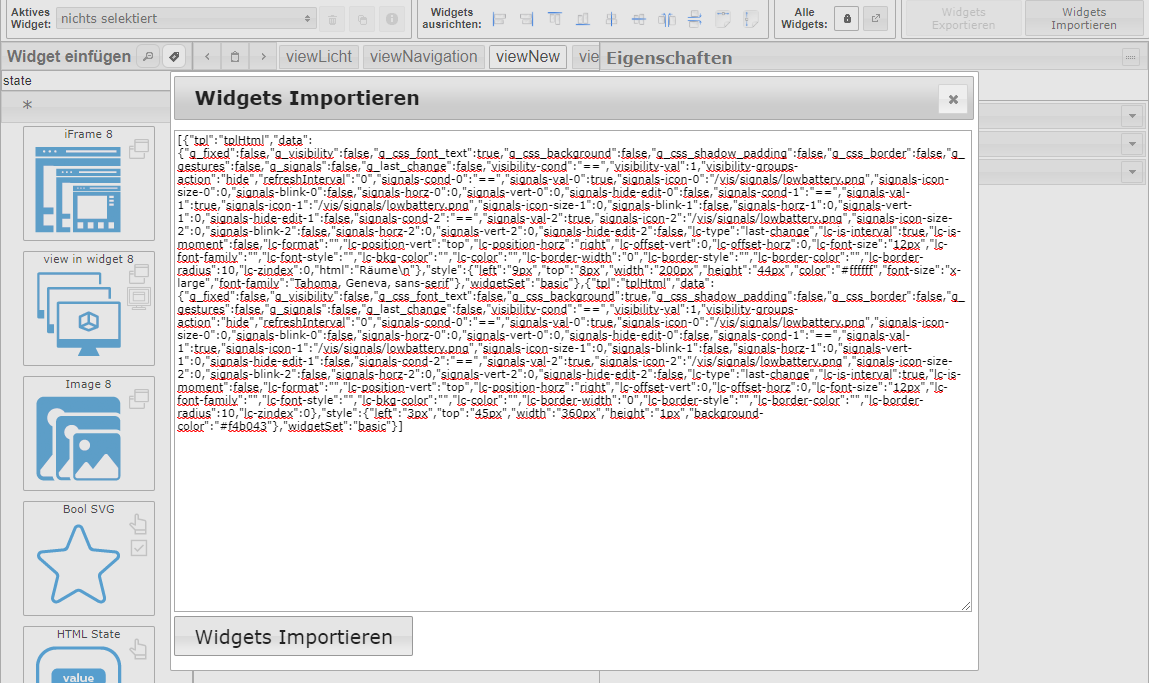Open the '*' widget set filter dropdown
The height and width of the screenshot is (683, 1149).
85,105
